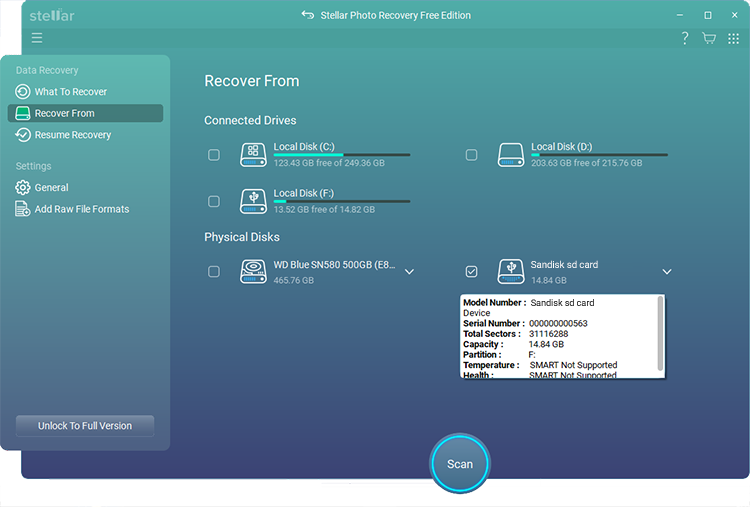Click Local Disk (D:) usage bar

click(x=599, y=155)
